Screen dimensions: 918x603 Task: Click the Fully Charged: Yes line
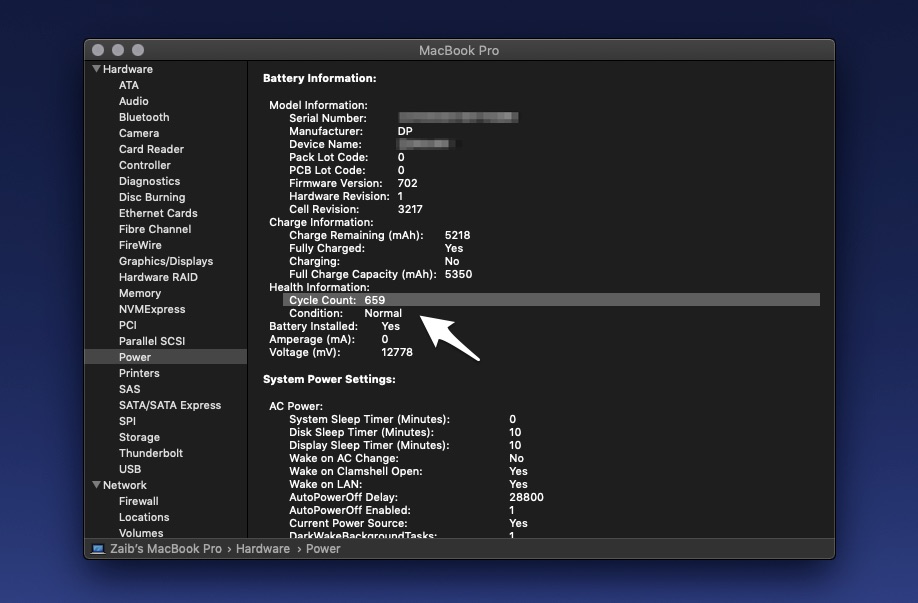pos(376,248)
